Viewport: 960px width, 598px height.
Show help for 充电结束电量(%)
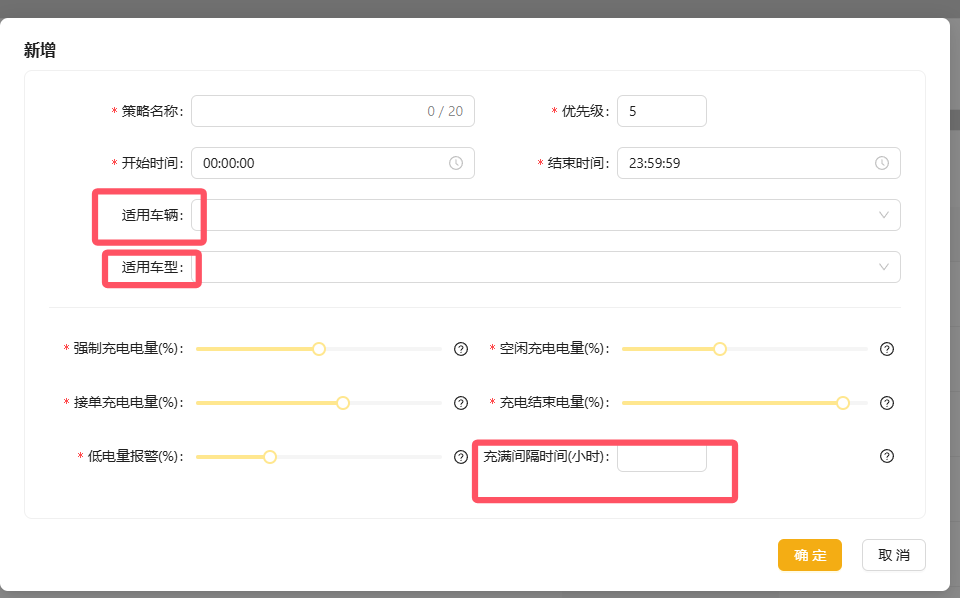click(x=887, y=403)
